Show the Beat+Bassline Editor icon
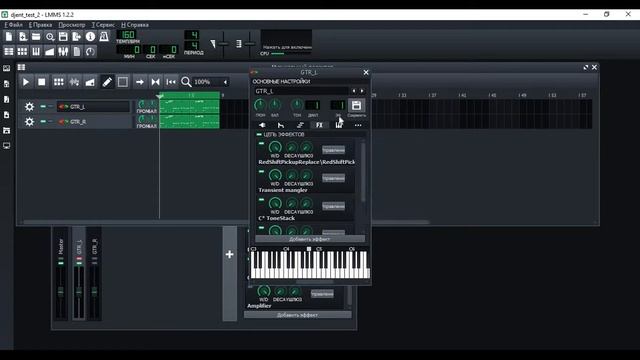The image size is (640, 360). (x=22, y=51)
